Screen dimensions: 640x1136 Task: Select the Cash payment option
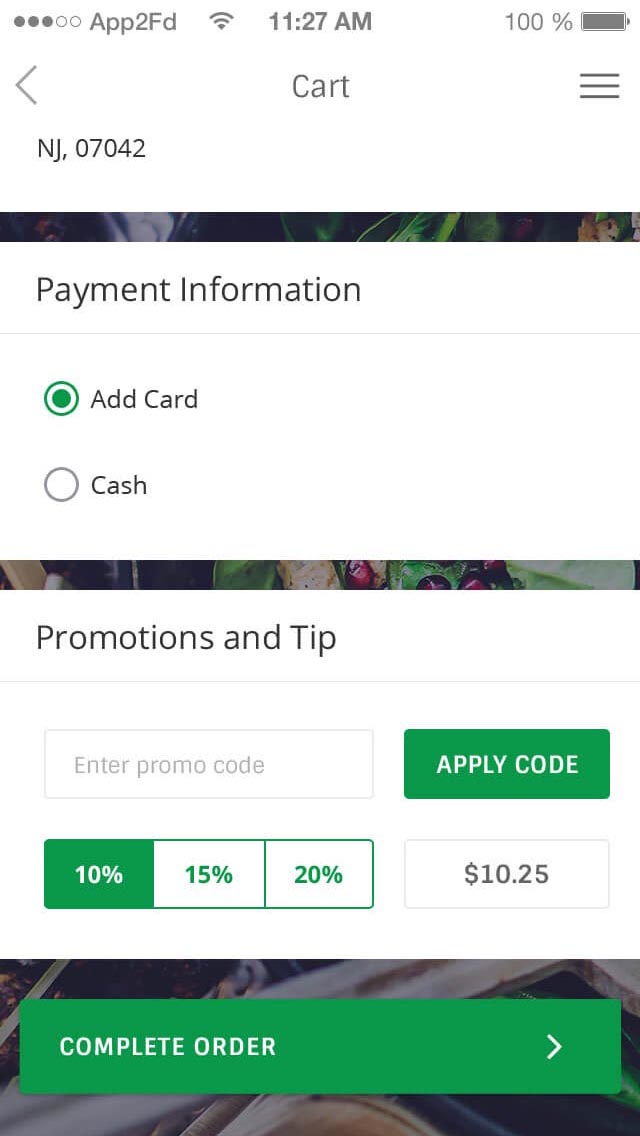pyautogui.click(x=61, y=485)
